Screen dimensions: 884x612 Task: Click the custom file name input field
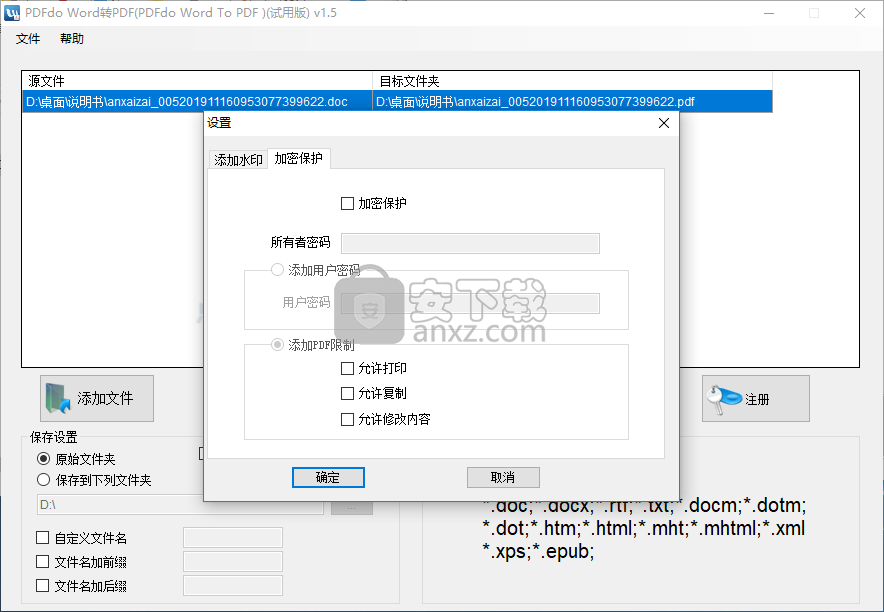coord(233,538)
